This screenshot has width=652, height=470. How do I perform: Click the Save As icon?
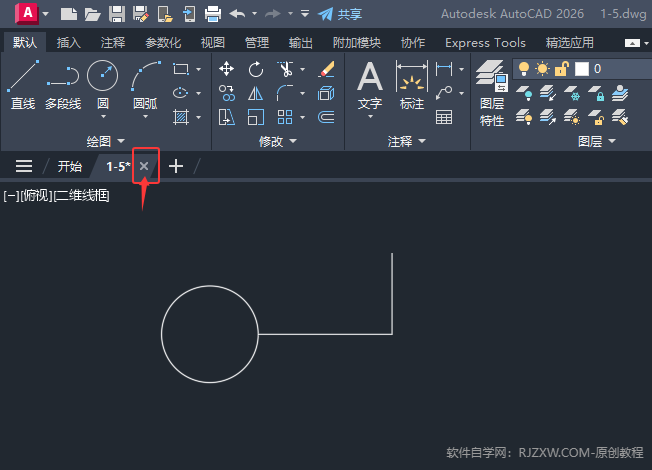coord(141,14)
